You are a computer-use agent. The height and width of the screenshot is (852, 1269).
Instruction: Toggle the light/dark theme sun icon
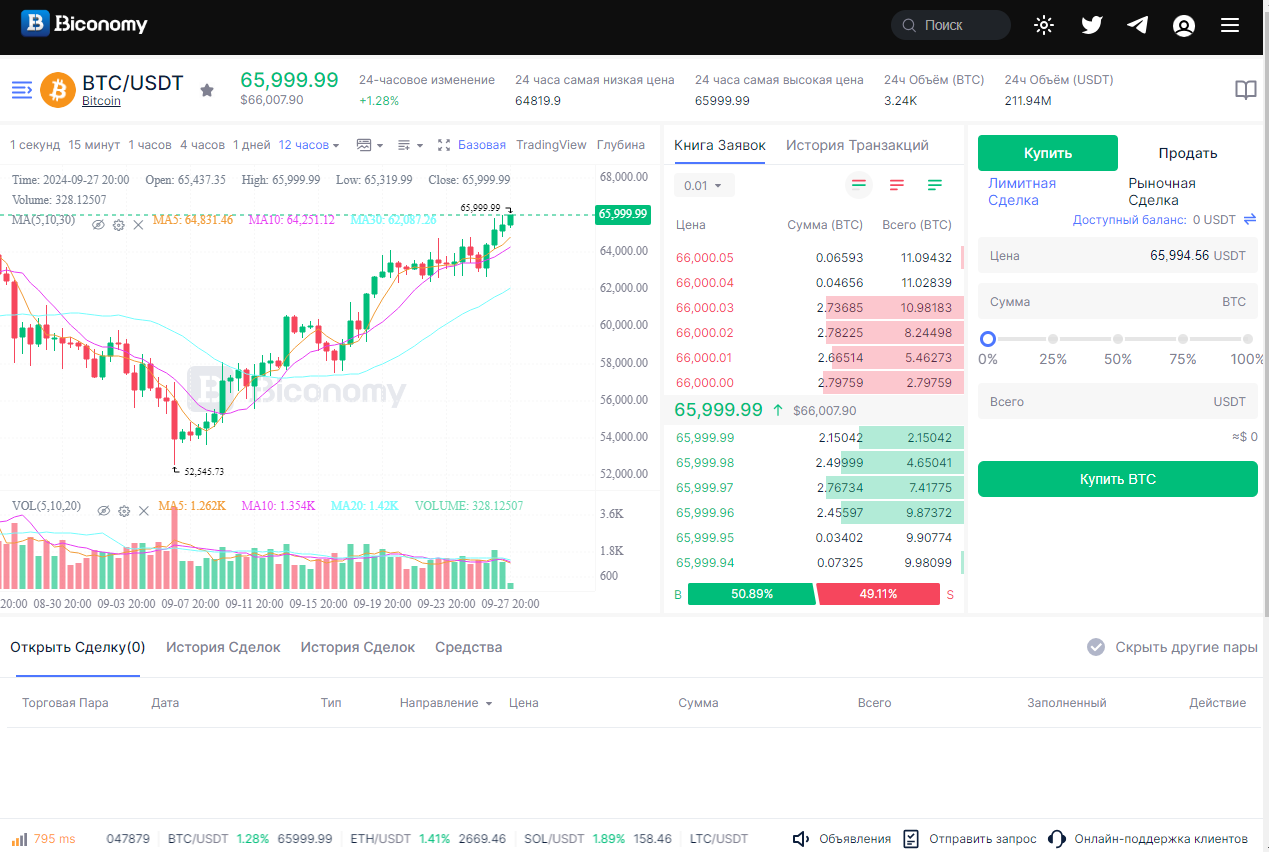point(1044,25)
